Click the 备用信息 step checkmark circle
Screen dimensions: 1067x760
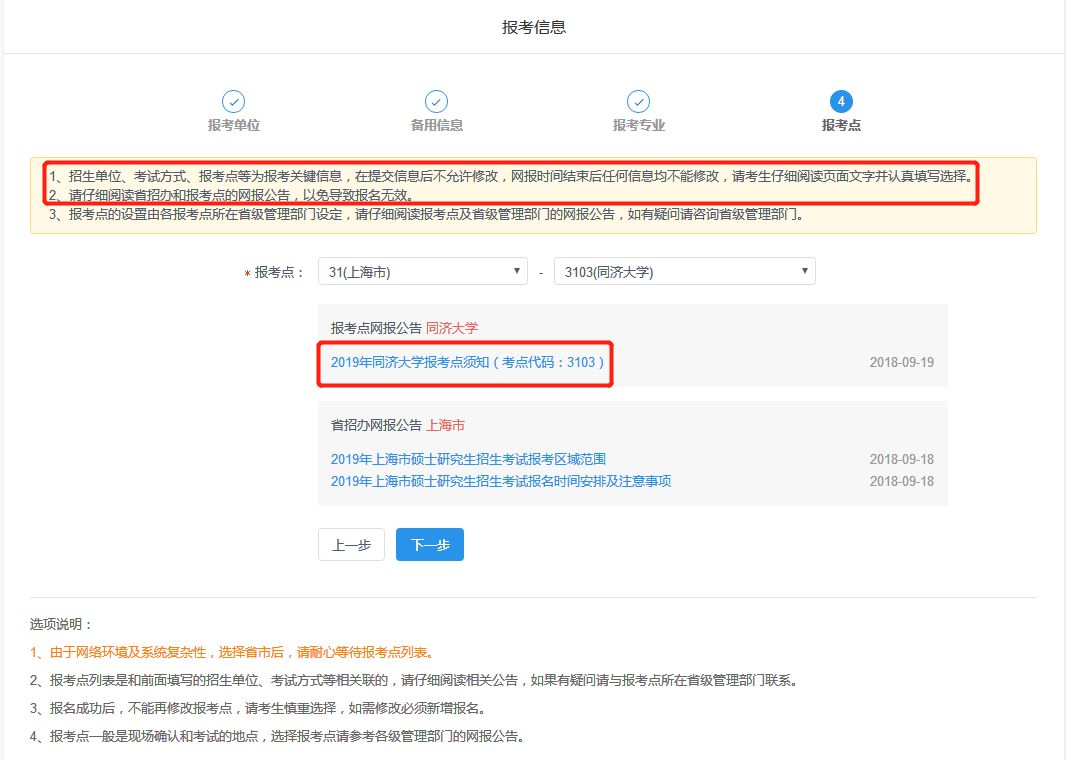pos(436,102)
